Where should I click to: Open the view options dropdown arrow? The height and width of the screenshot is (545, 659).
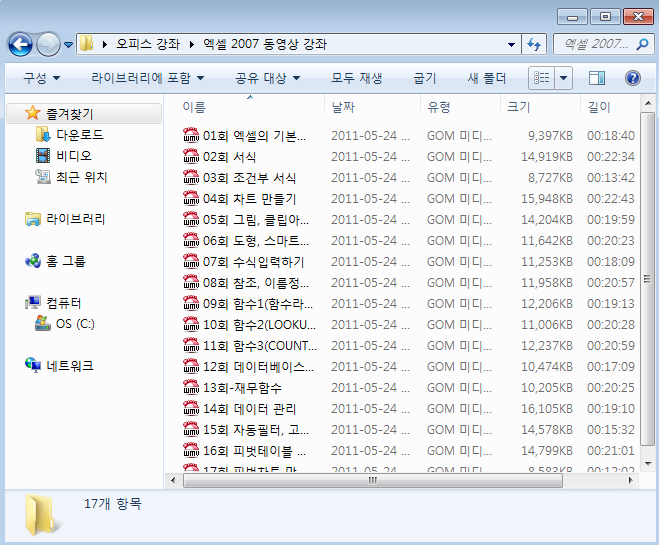click(x=564, y=78)
